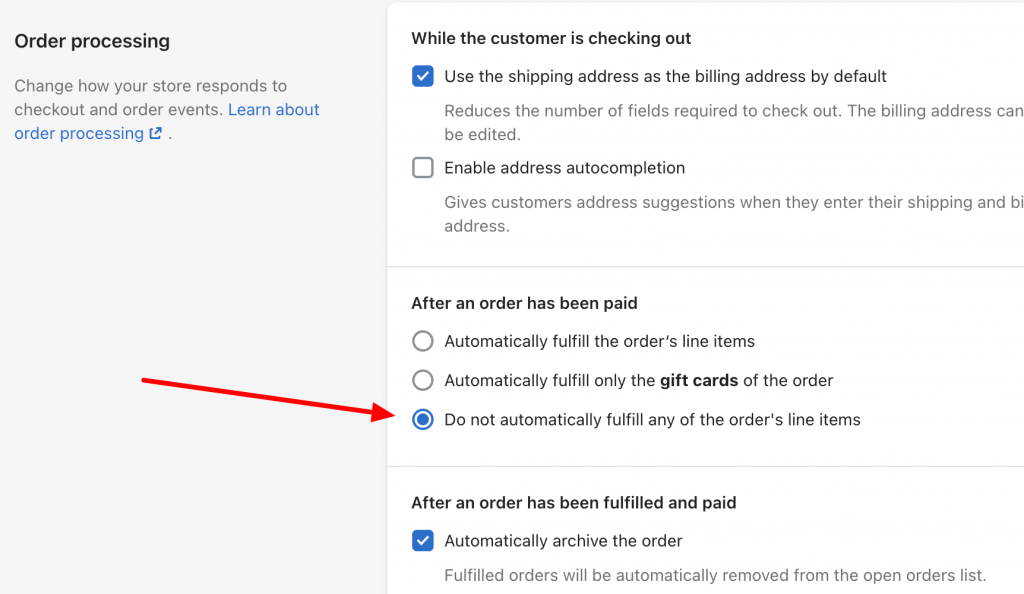Click 'While the customer is checking out' heading
The width and height of the screenshot is (1024, 594).
coord(551,39)
